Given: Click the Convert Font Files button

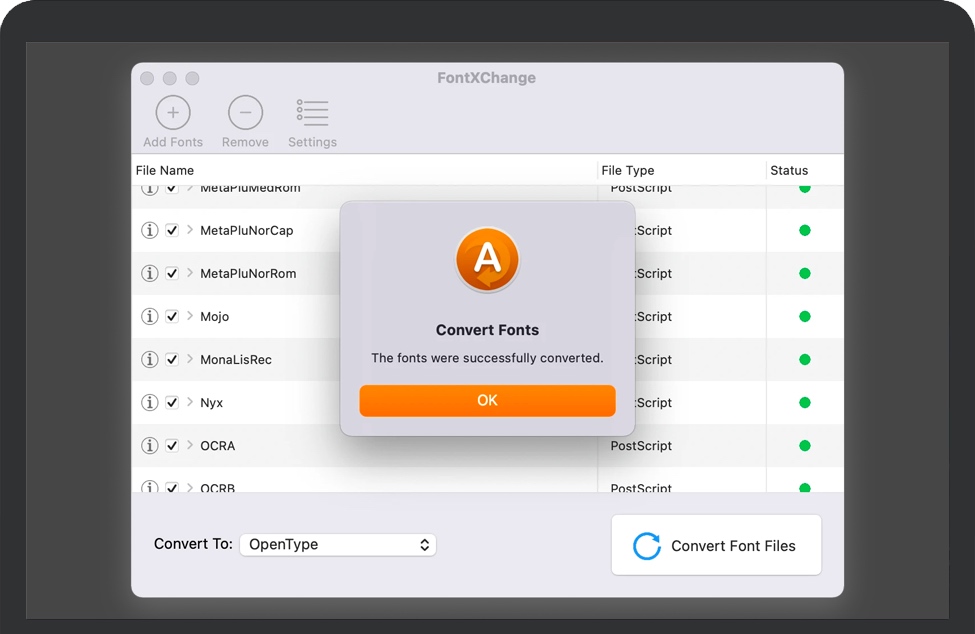Looking at the screenshot, I should pos(716,546).
